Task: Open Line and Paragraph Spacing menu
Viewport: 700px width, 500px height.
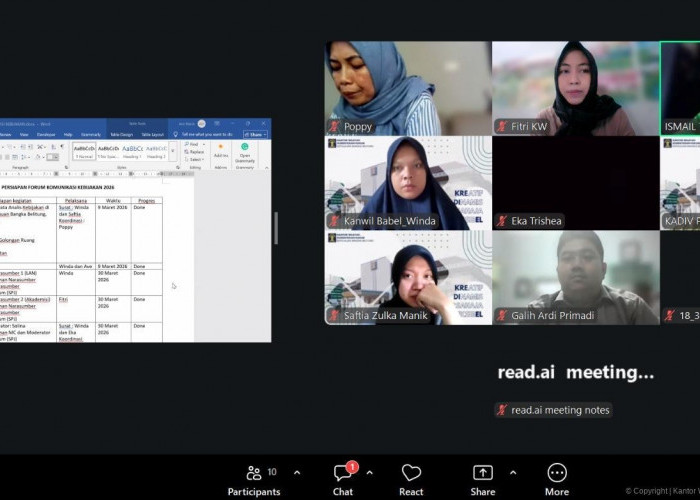Action: (25, 157)
